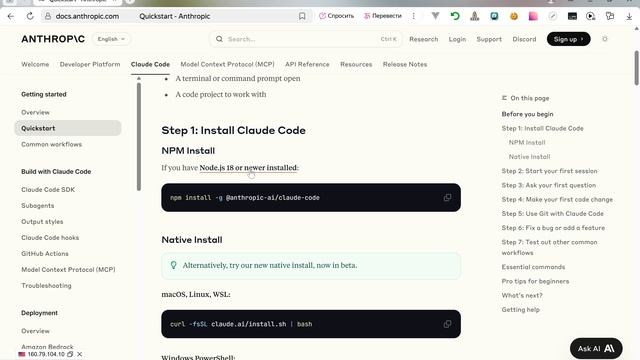The image size is (640, 360).
Task: Open the yellow round face extension
Action: [x=513, y=16]
